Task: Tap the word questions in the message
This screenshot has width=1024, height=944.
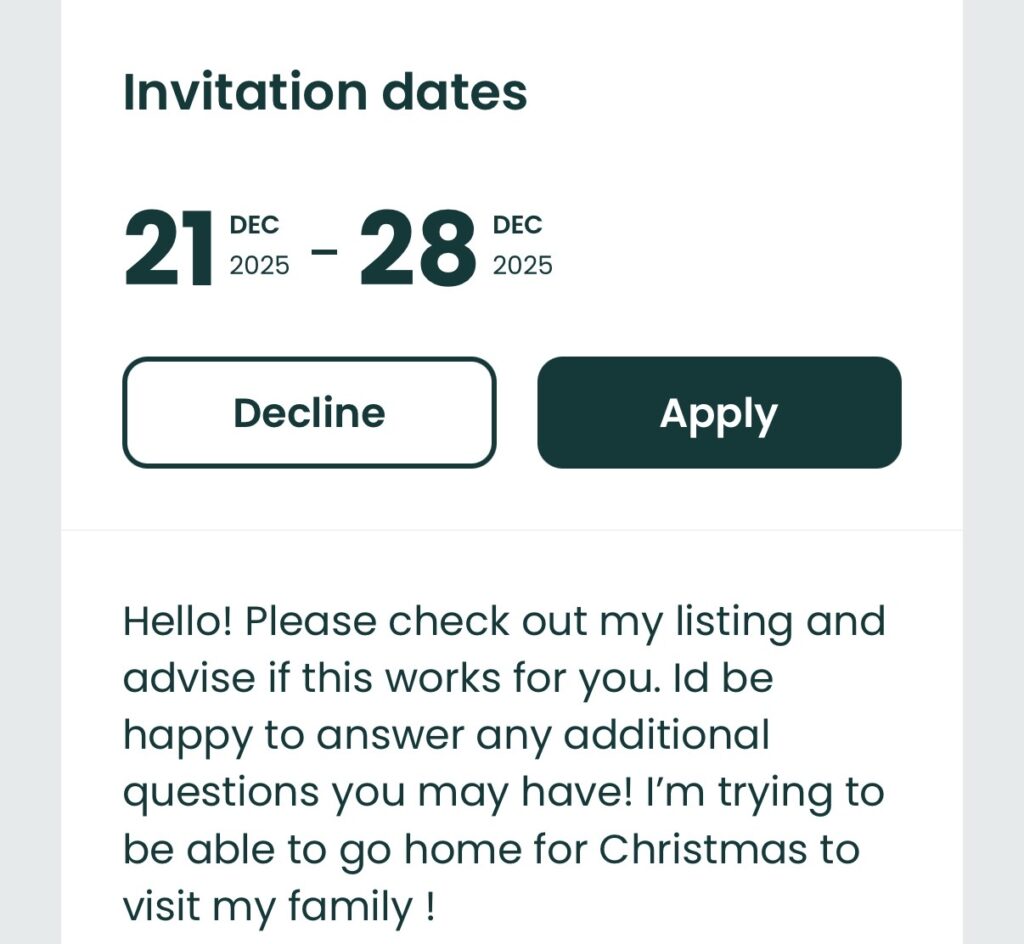Action: (x=220, y=794)
